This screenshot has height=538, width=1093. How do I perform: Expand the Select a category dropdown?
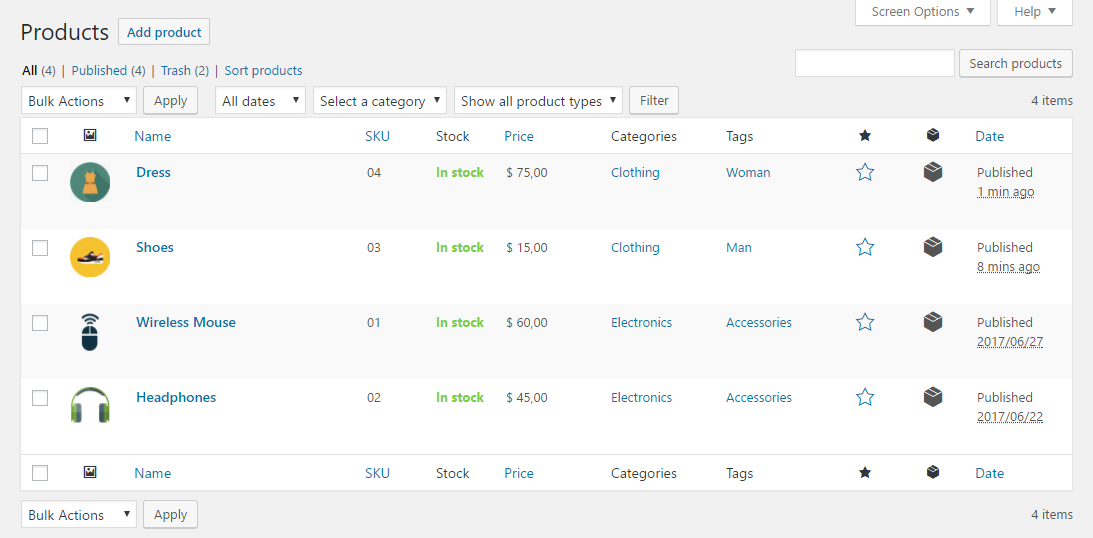[x=380, y=100]
